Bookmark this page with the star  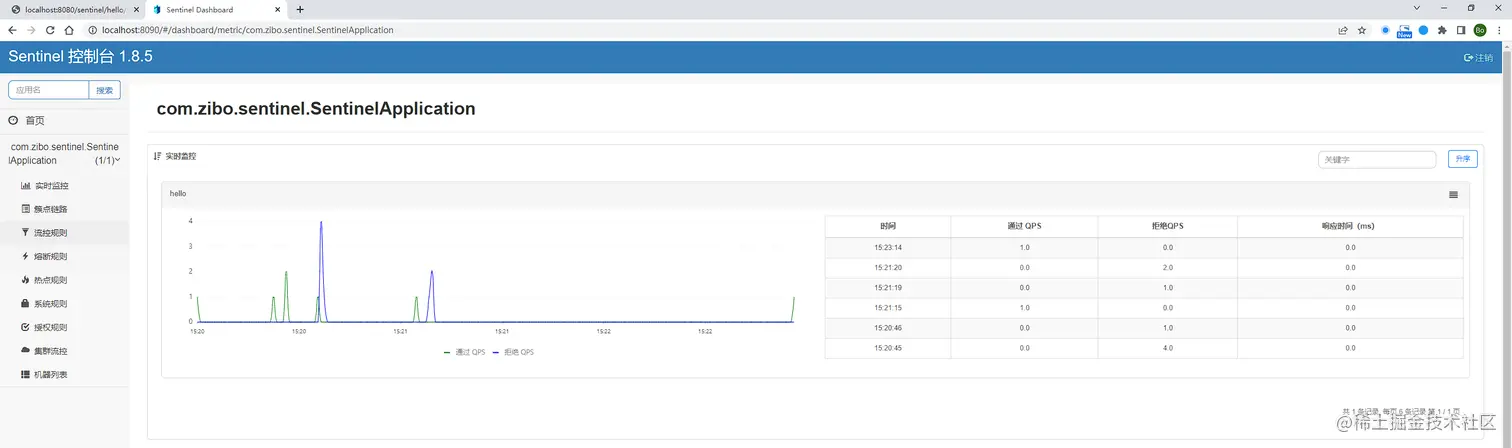tap(1362, 30)
